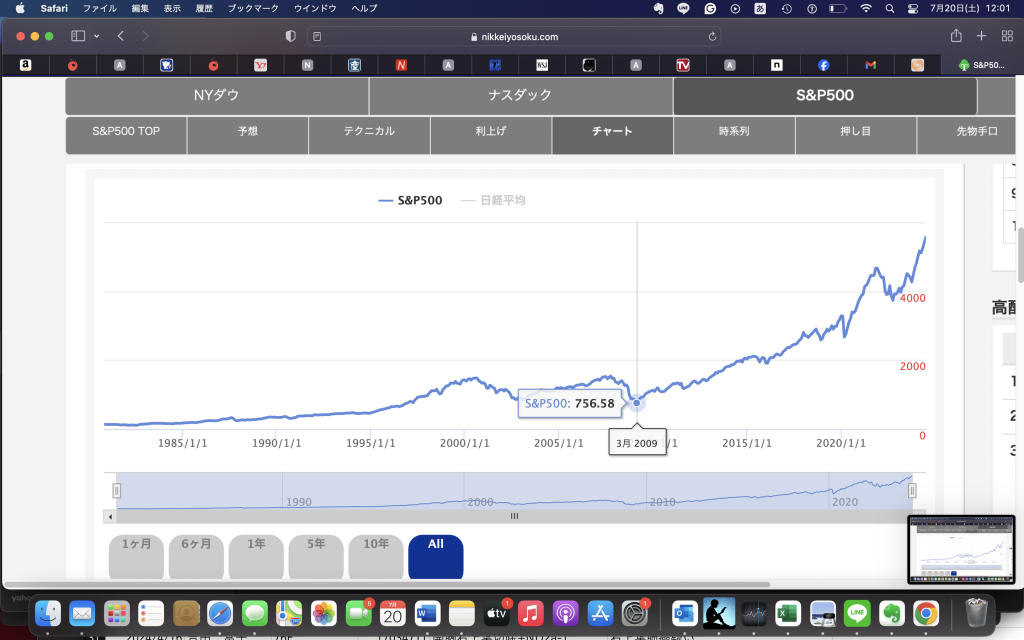Open the ナスダック index tab
Screen dimensions: 1024x640
click(520, 96)
